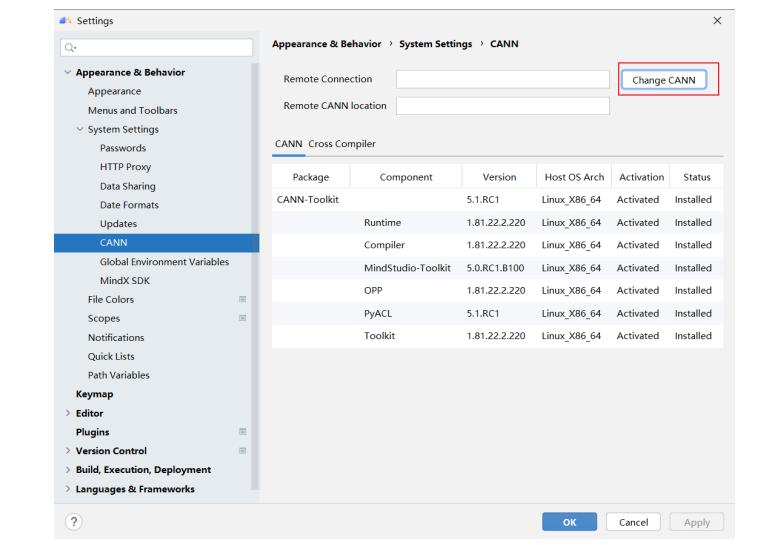The height and width of the screenshot is (545, 782).
Task: Expand the Languages & Frameworks section
Action: pyautogui.click(x=67, y=489)
